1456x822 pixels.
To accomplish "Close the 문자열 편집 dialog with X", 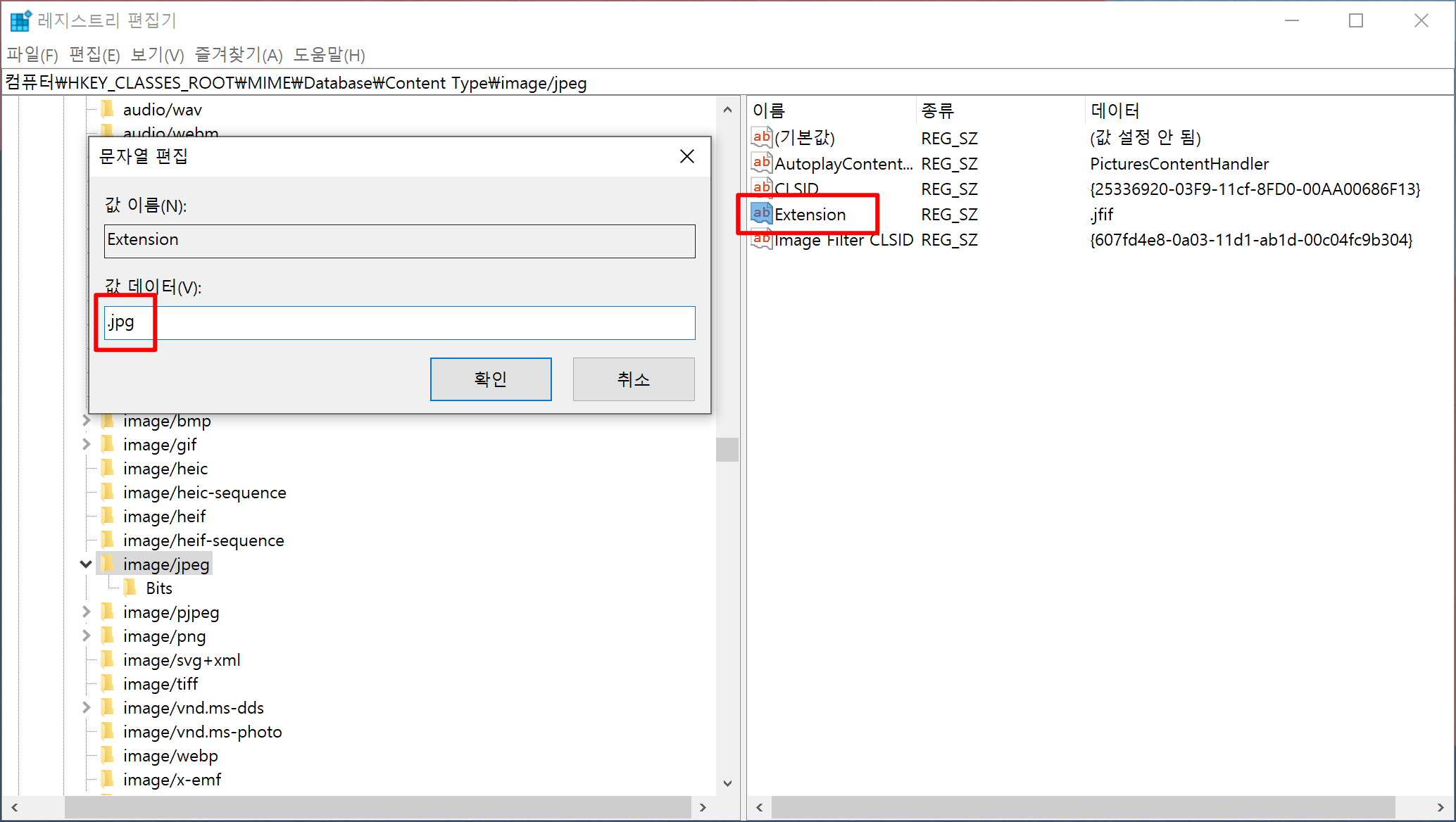I will 686,156.
